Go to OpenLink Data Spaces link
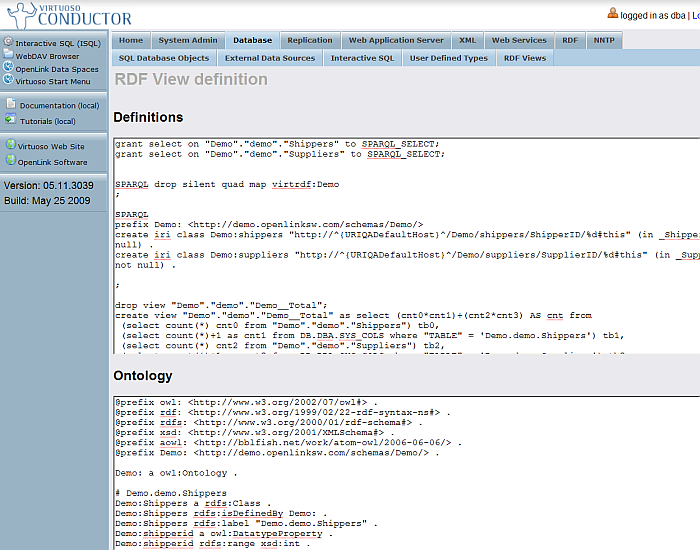Viewport: 700px width, 550px height. (57, 69)
